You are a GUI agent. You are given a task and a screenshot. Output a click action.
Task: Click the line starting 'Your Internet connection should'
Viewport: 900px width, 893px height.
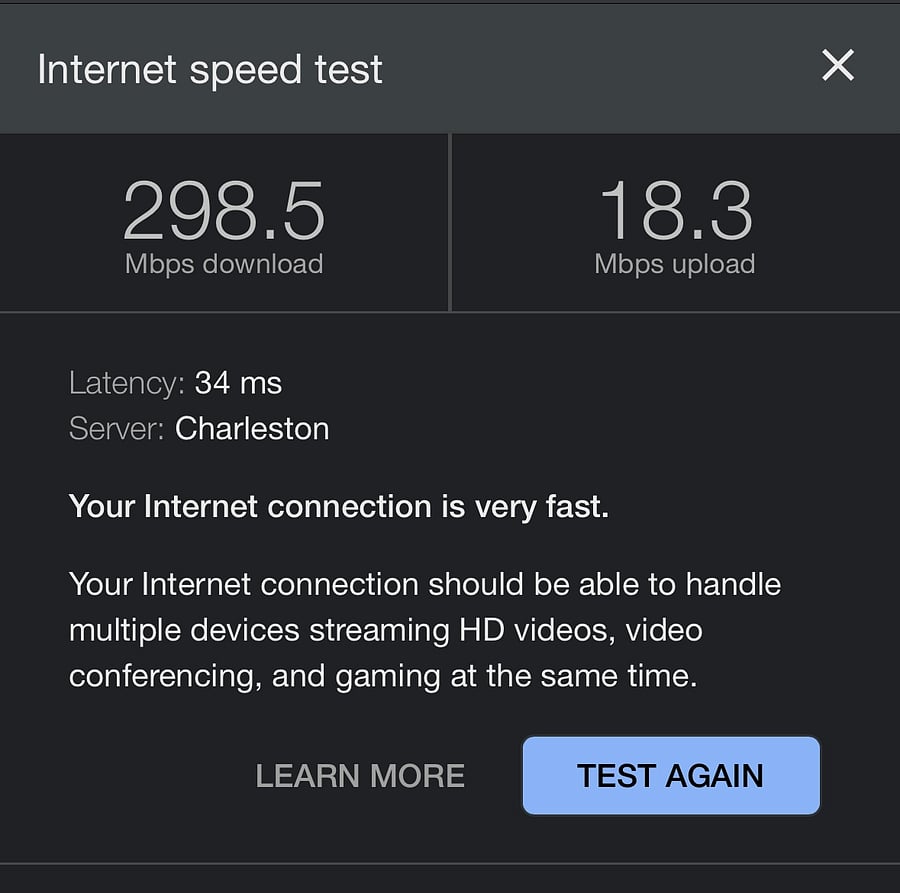(425, 585)
